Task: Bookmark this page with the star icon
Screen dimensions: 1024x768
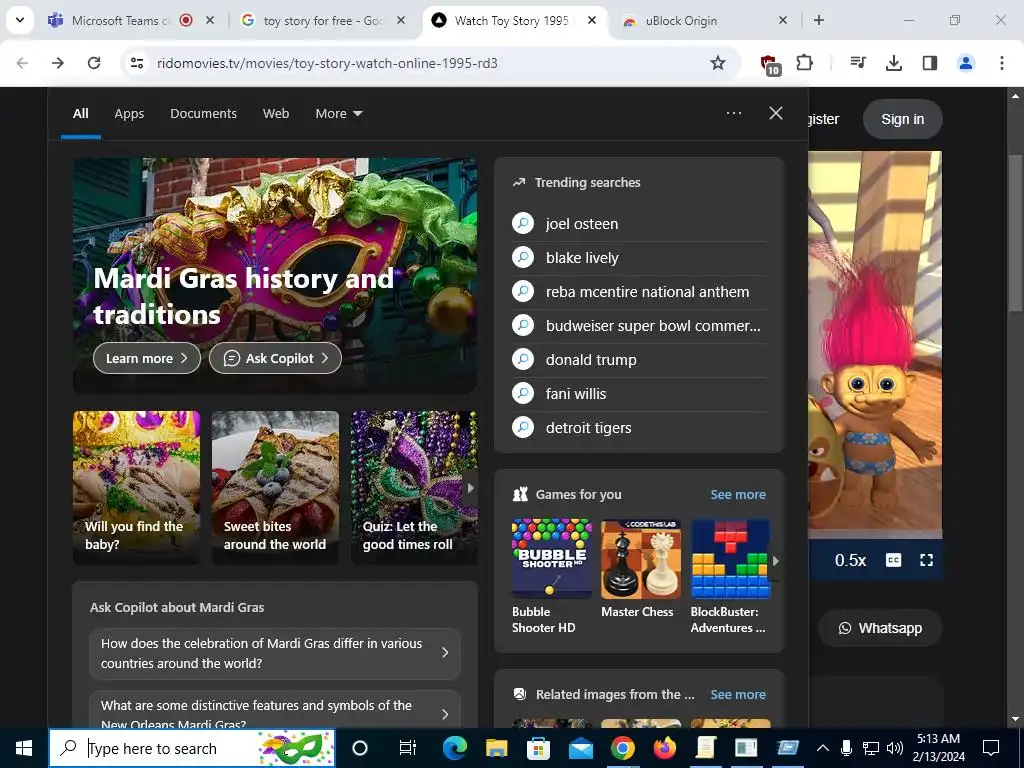Action: 718,63
